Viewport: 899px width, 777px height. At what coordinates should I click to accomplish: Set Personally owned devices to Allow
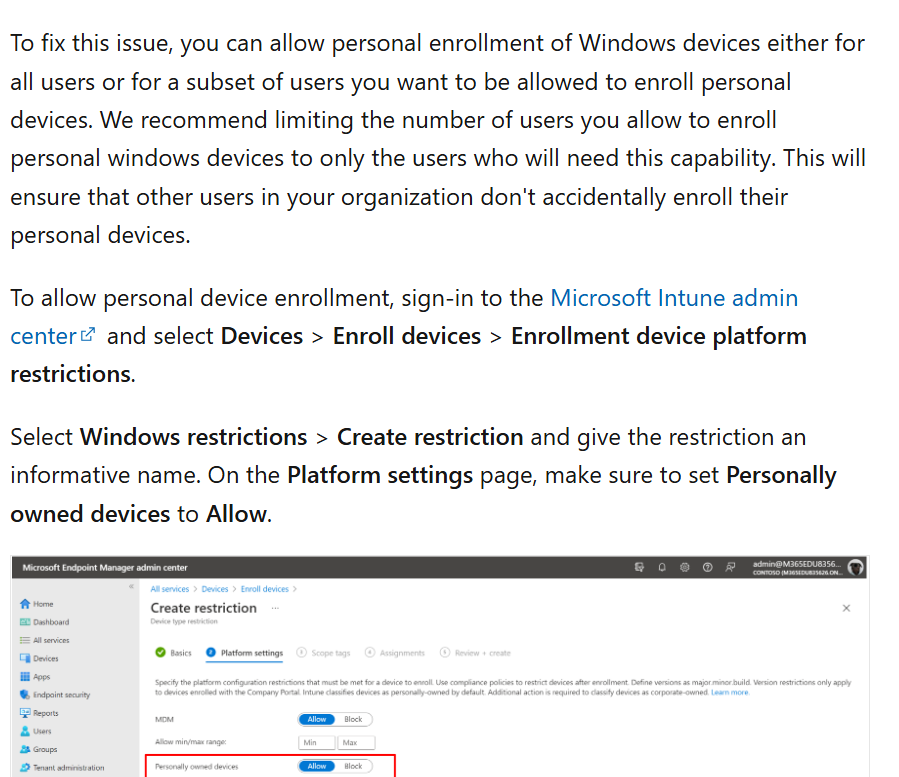click(316, 766)
